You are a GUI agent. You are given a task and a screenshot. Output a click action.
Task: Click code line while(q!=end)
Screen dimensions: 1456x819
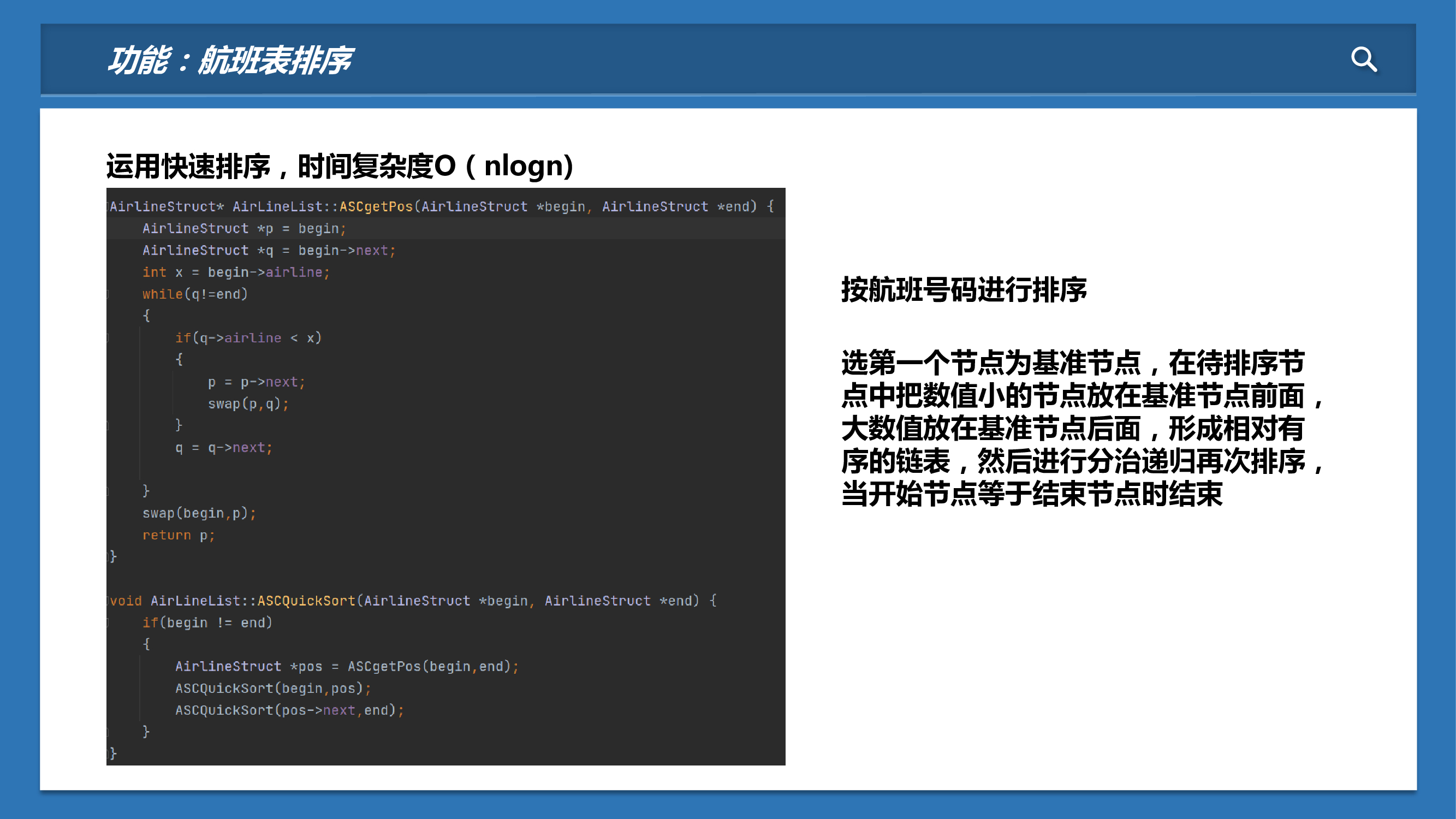tap(195, 294)
